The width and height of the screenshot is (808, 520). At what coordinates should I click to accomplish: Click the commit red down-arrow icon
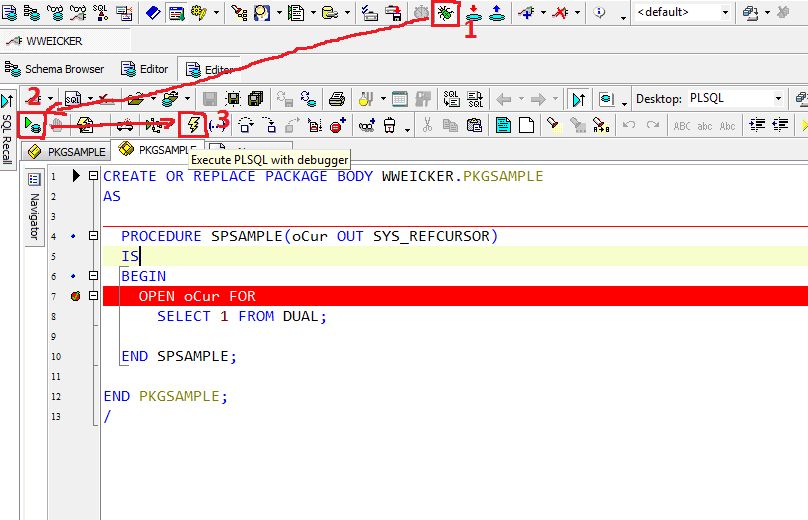(x=474, y=13)
